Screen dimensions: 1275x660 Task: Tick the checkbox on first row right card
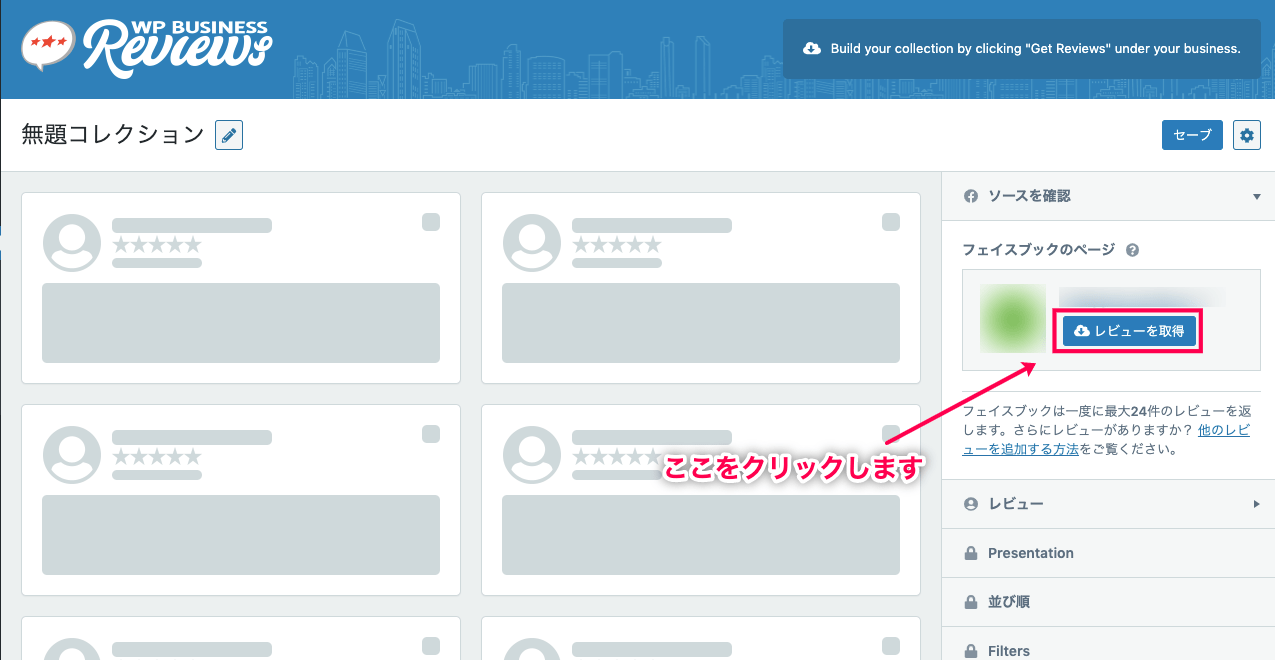point(891,222)
